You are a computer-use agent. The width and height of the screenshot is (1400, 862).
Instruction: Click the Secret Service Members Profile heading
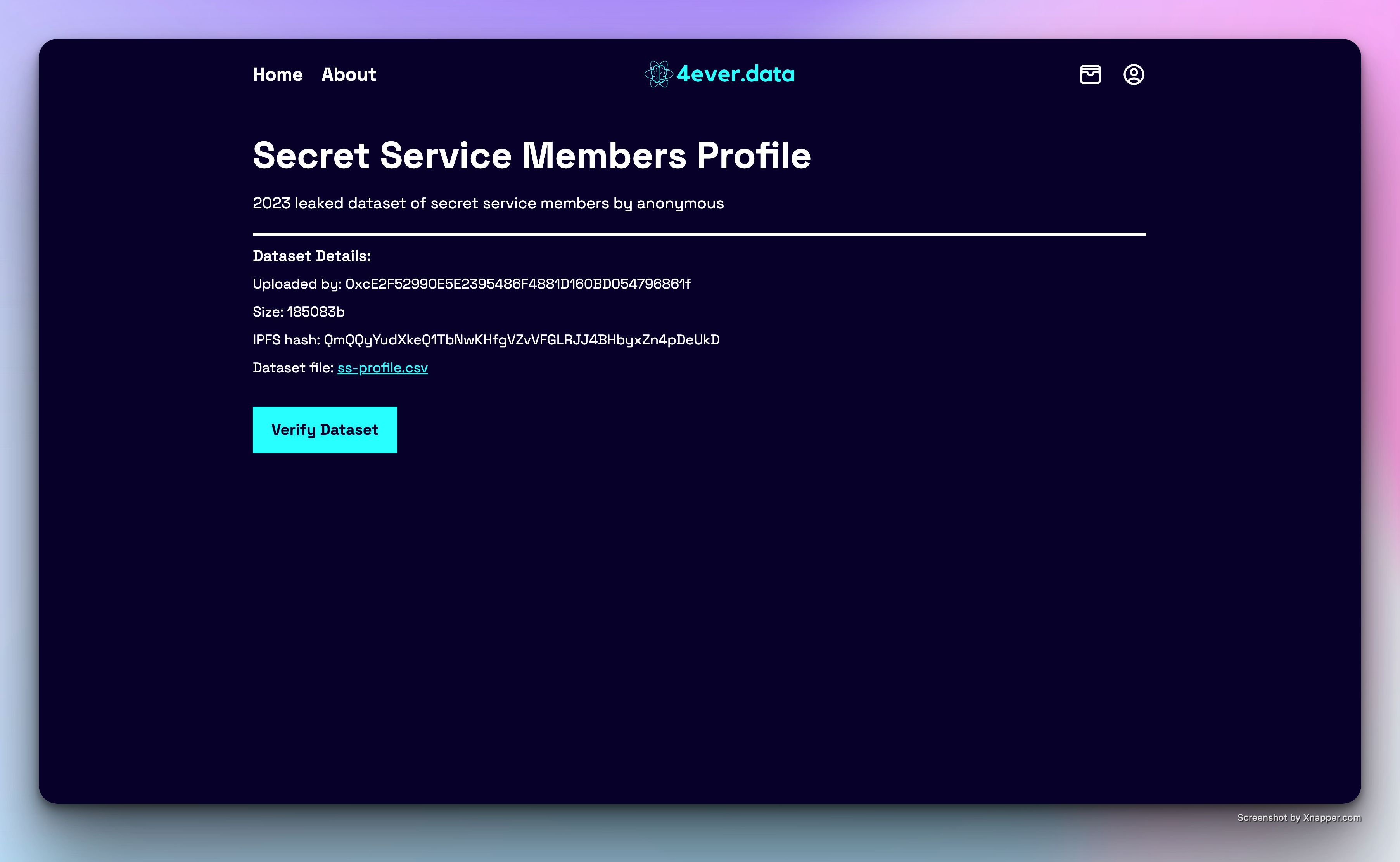pyautogui.click(x=532, y=156)
